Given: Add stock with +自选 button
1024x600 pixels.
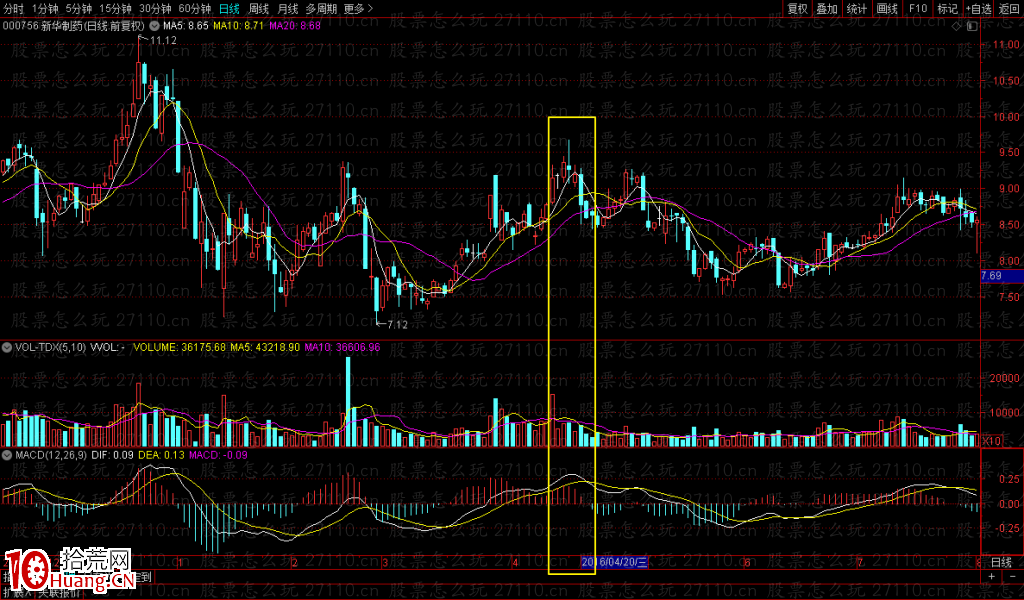Looking at the screenshot, I should click(978, 8).
